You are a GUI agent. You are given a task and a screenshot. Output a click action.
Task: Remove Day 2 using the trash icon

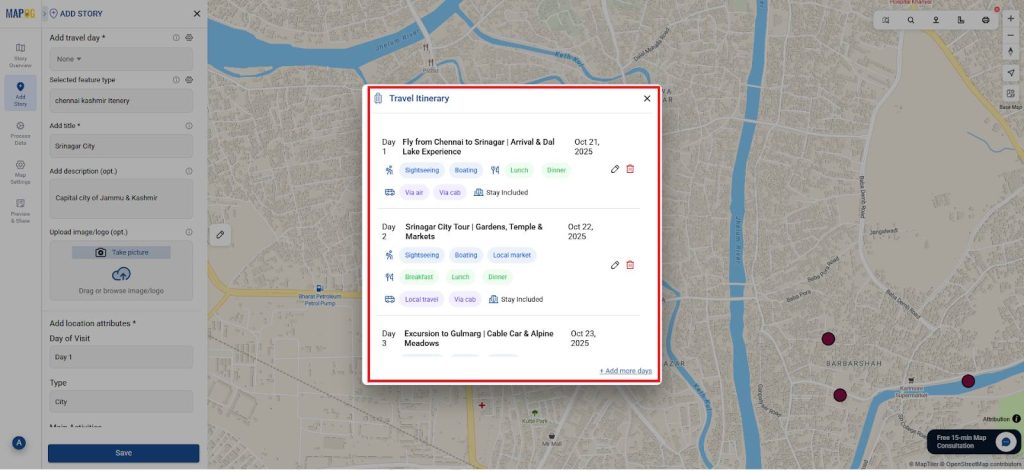(x=630, y=265)
